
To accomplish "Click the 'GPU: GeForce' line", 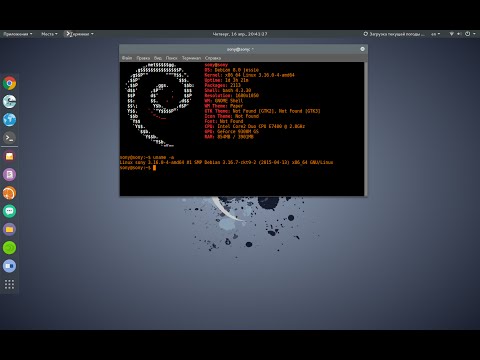I will pyautogui.click(x=232, y=131).
